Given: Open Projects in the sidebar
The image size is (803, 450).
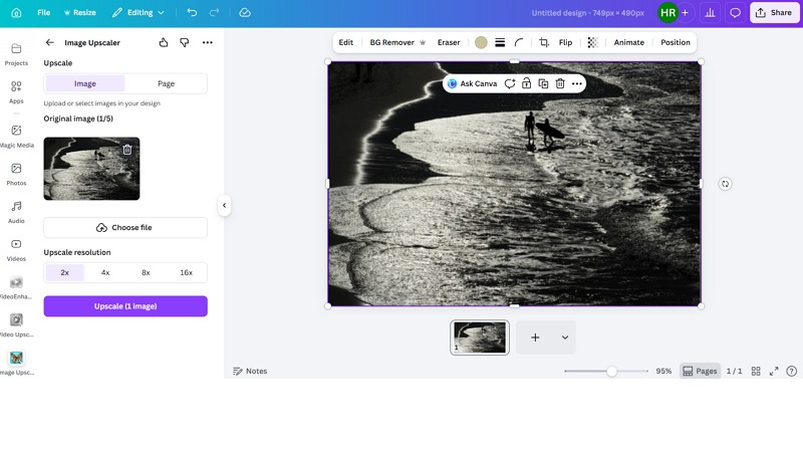Looking at the screenshot, I should (x=16, y=54).
